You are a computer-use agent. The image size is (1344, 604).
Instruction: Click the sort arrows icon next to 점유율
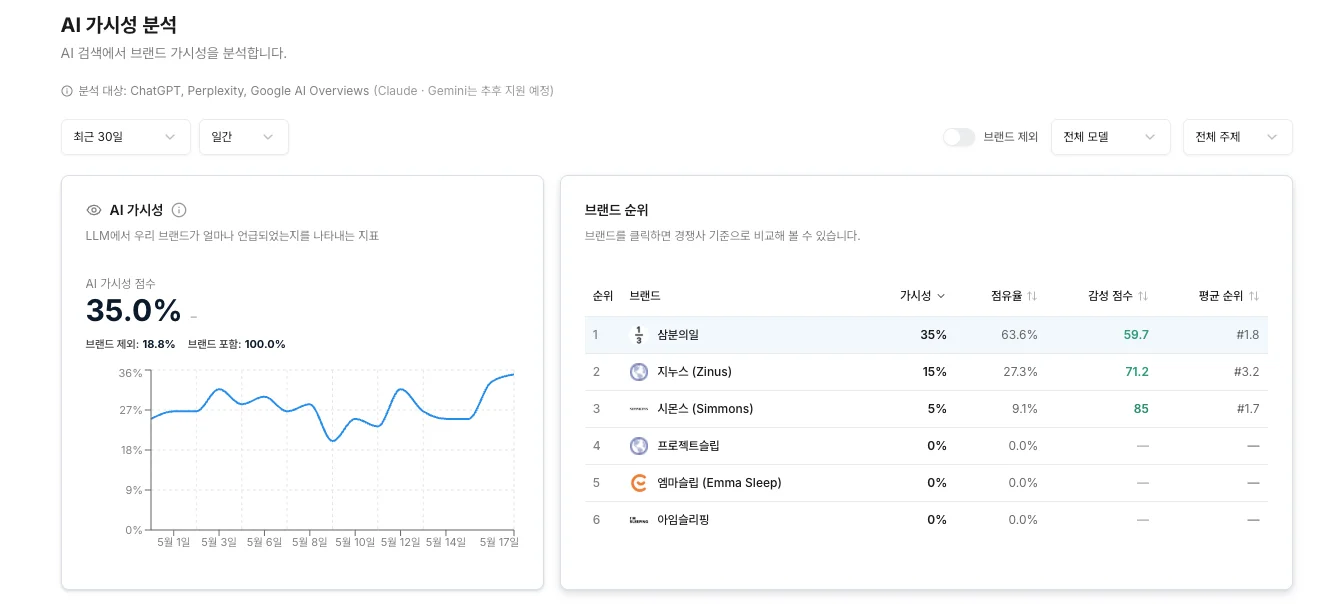(1032, 296)
